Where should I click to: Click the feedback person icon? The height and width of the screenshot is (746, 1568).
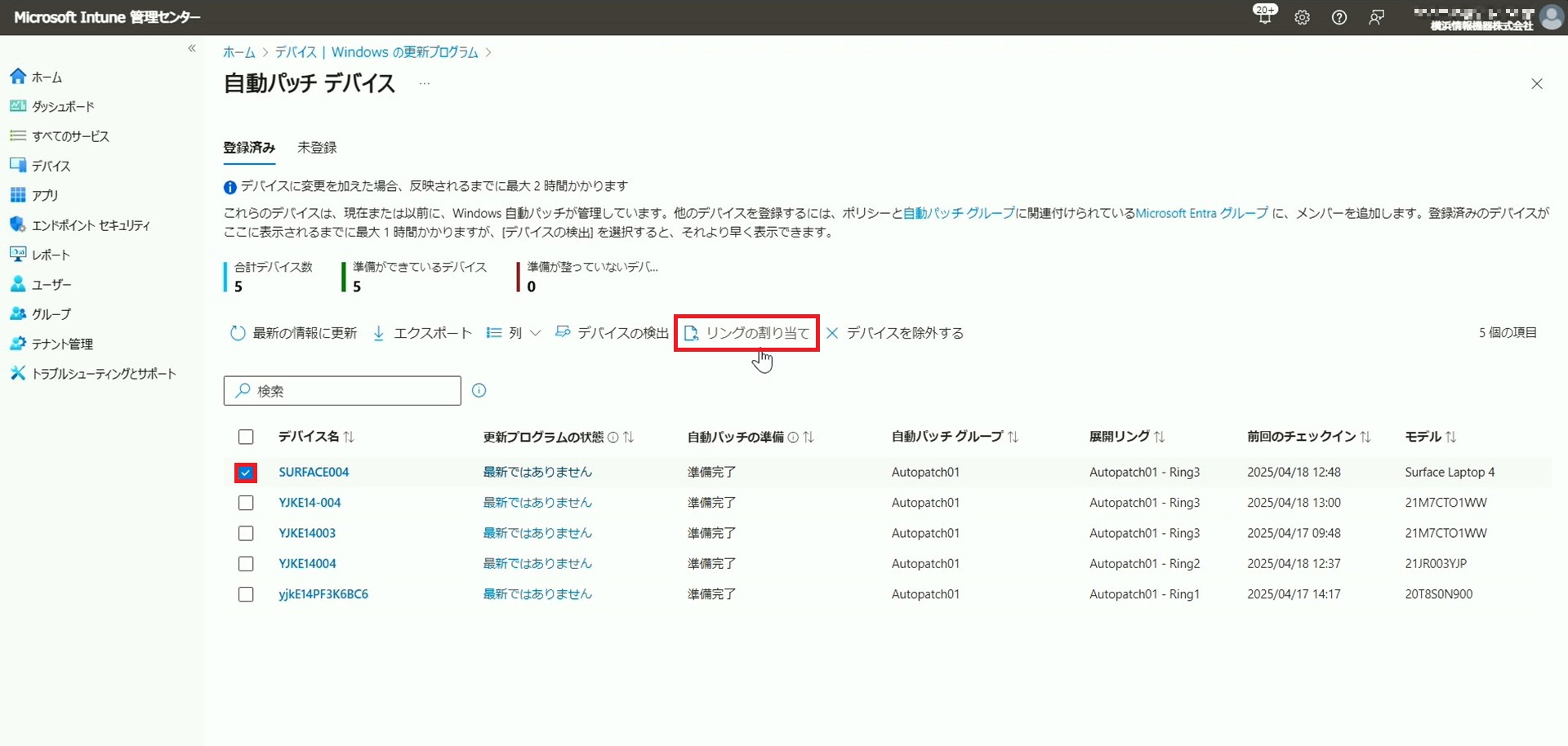point(1376,17)
